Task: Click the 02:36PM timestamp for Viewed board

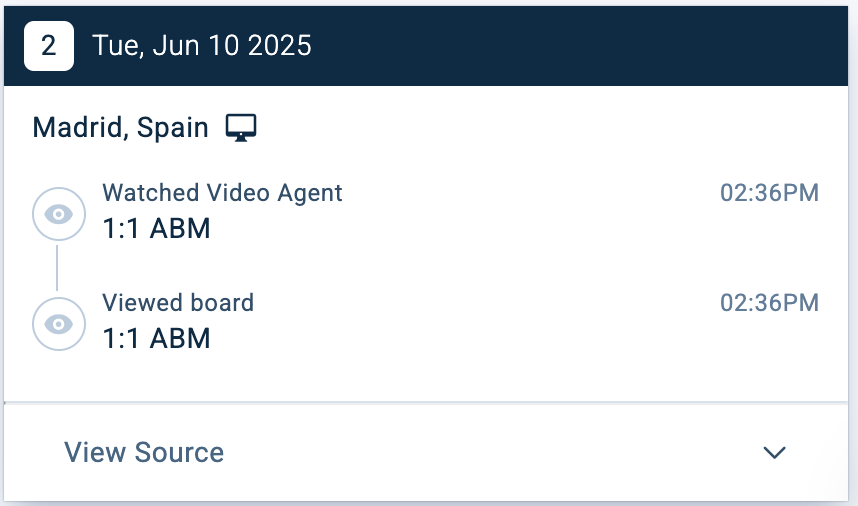Action: pos(769,302)
